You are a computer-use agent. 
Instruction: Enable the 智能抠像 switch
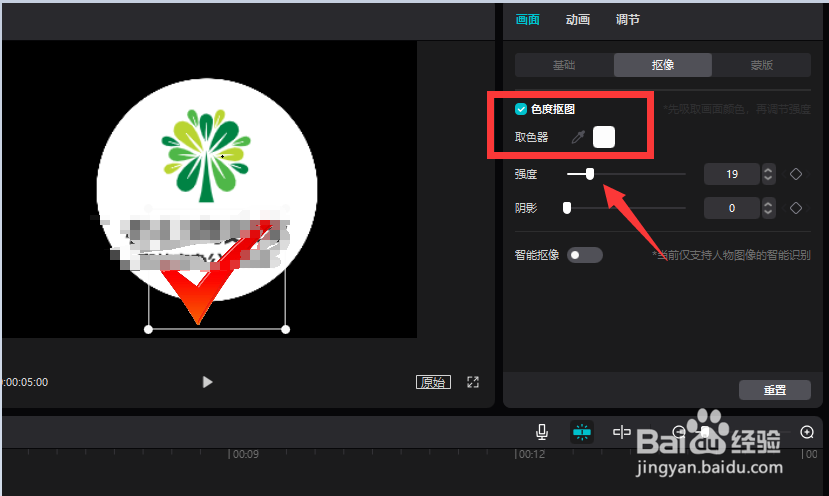(x=585, y=255)
